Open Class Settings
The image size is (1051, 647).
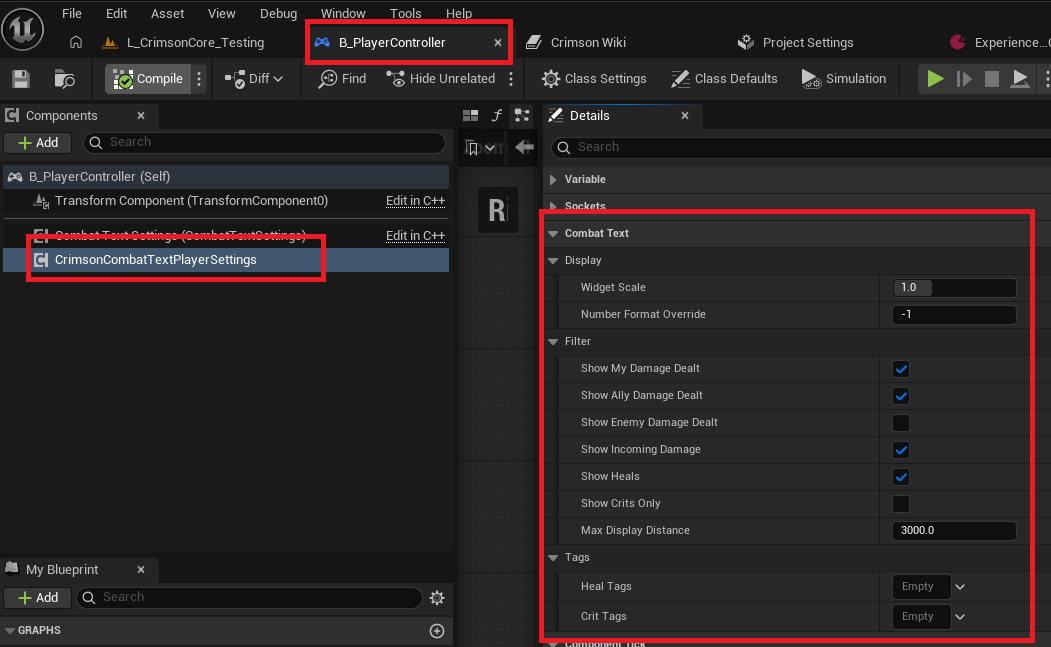click(594, 78)
